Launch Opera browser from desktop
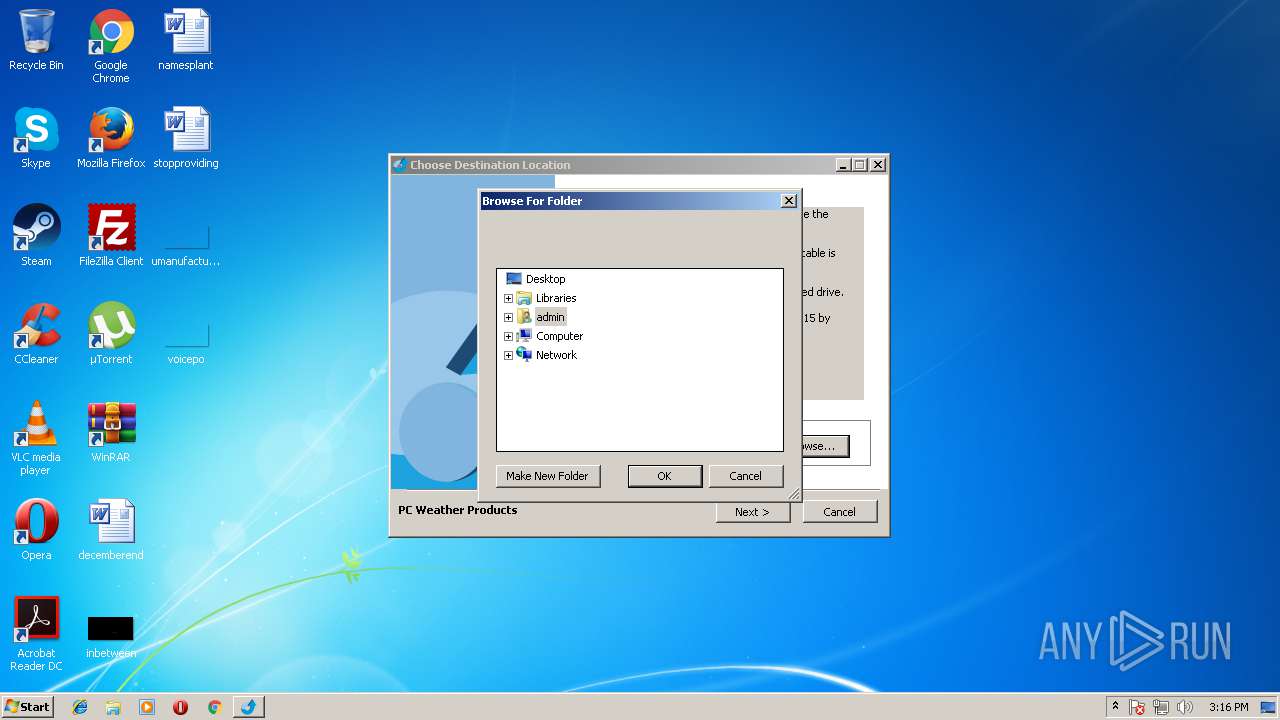1280x720 pixels. pos(36,530)
